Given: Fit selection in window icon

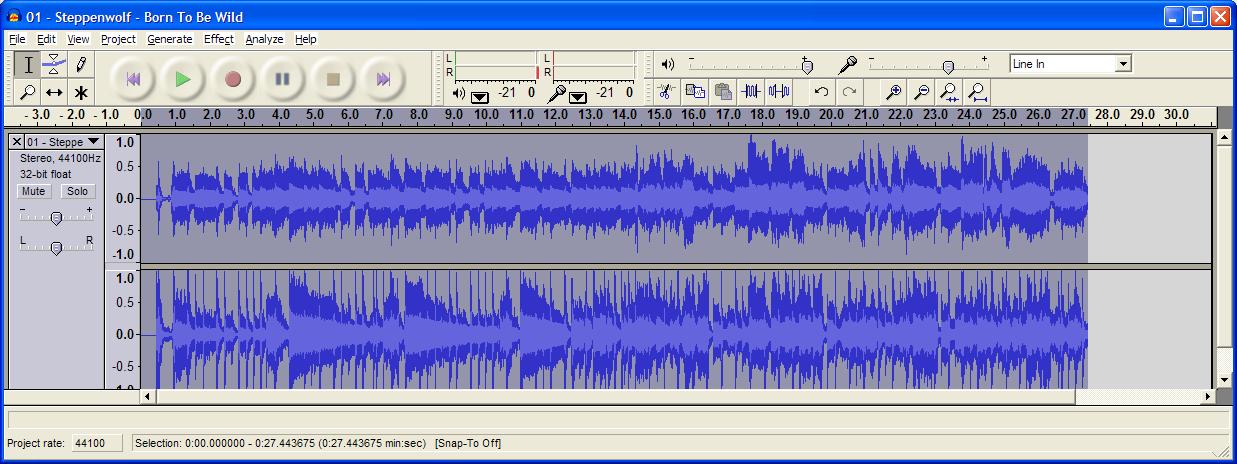Looking at the screenshot, I should pos(950,91).
